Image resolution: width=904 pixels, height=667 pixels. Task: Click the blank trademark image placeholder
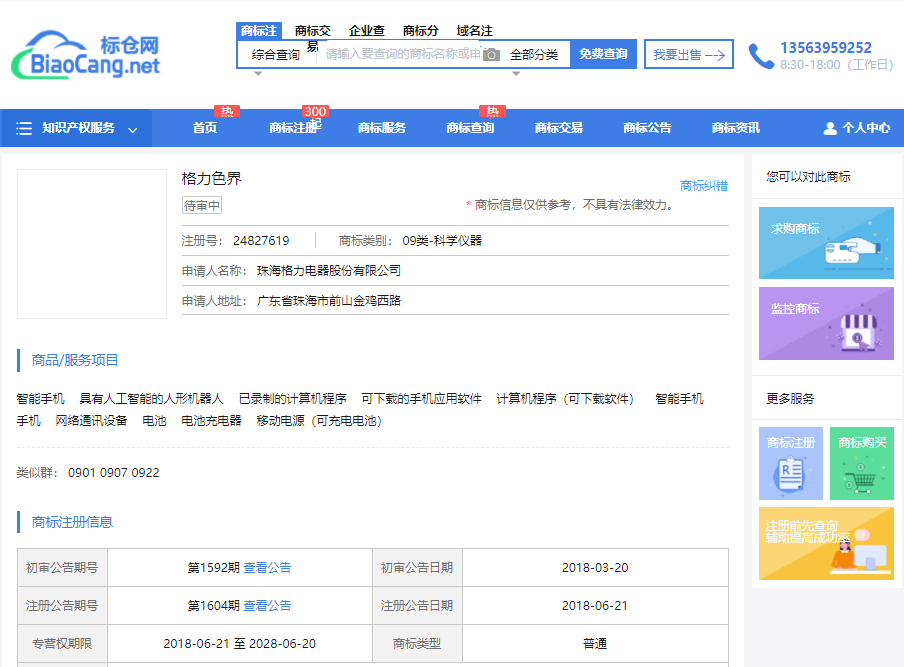(x=92, y=244)
